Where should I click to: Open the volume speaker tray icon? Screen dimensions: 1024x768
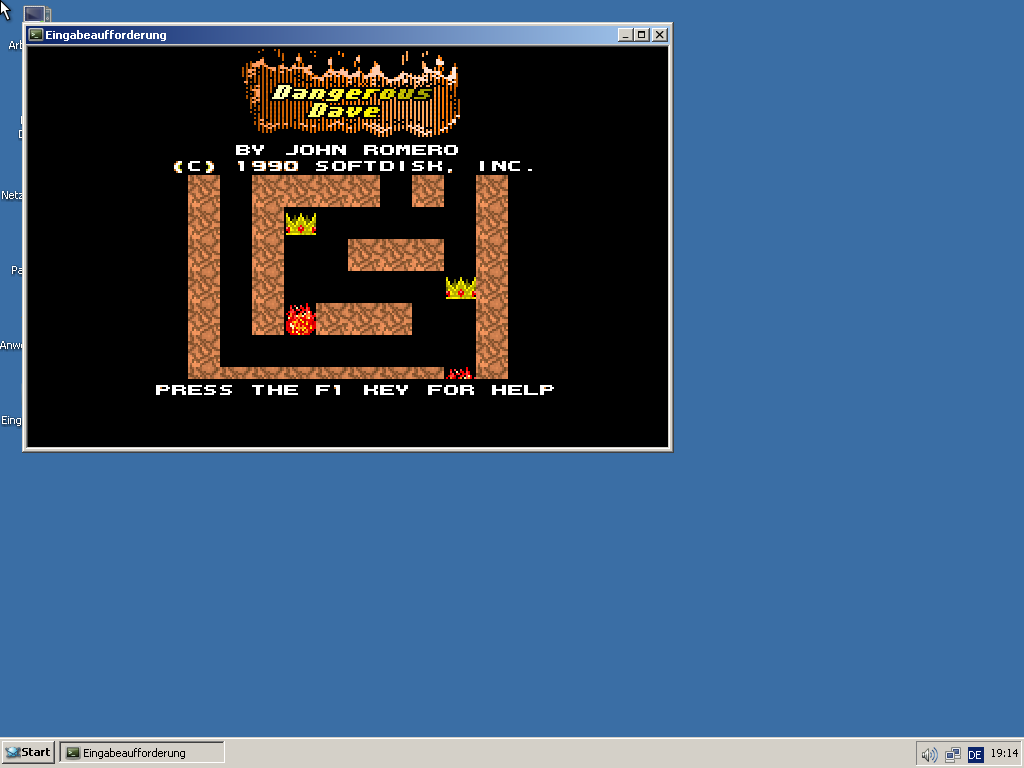tap(929, 755)
